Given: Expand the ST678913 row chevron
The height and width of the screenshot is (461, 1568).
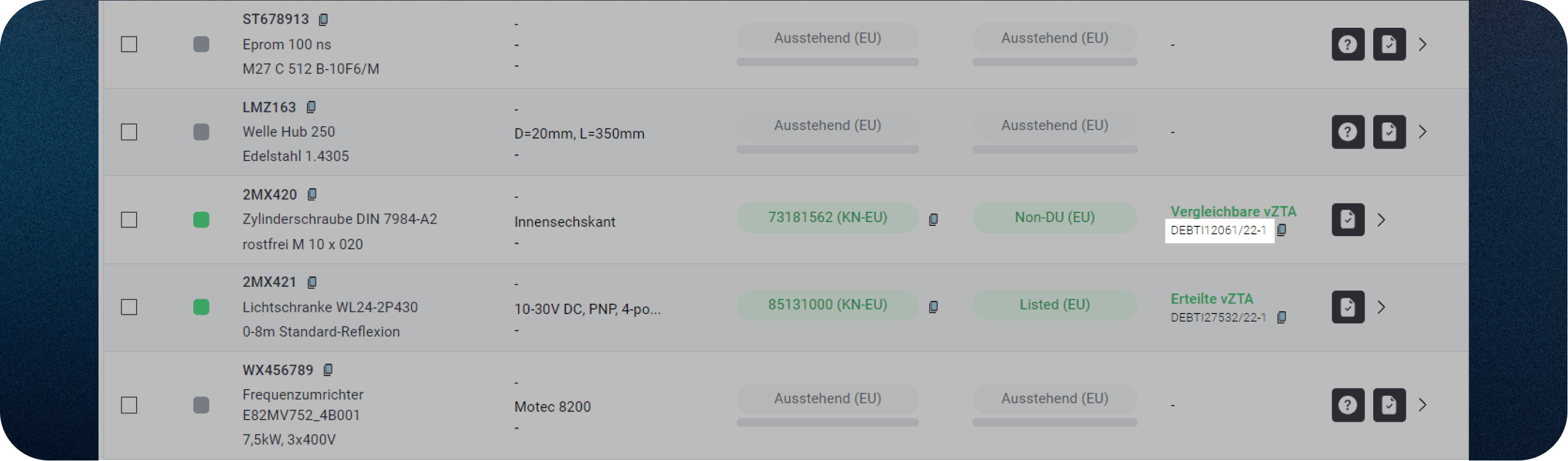Looking at the screenshot, I should pyautogui.click(x=1423, y=45).
